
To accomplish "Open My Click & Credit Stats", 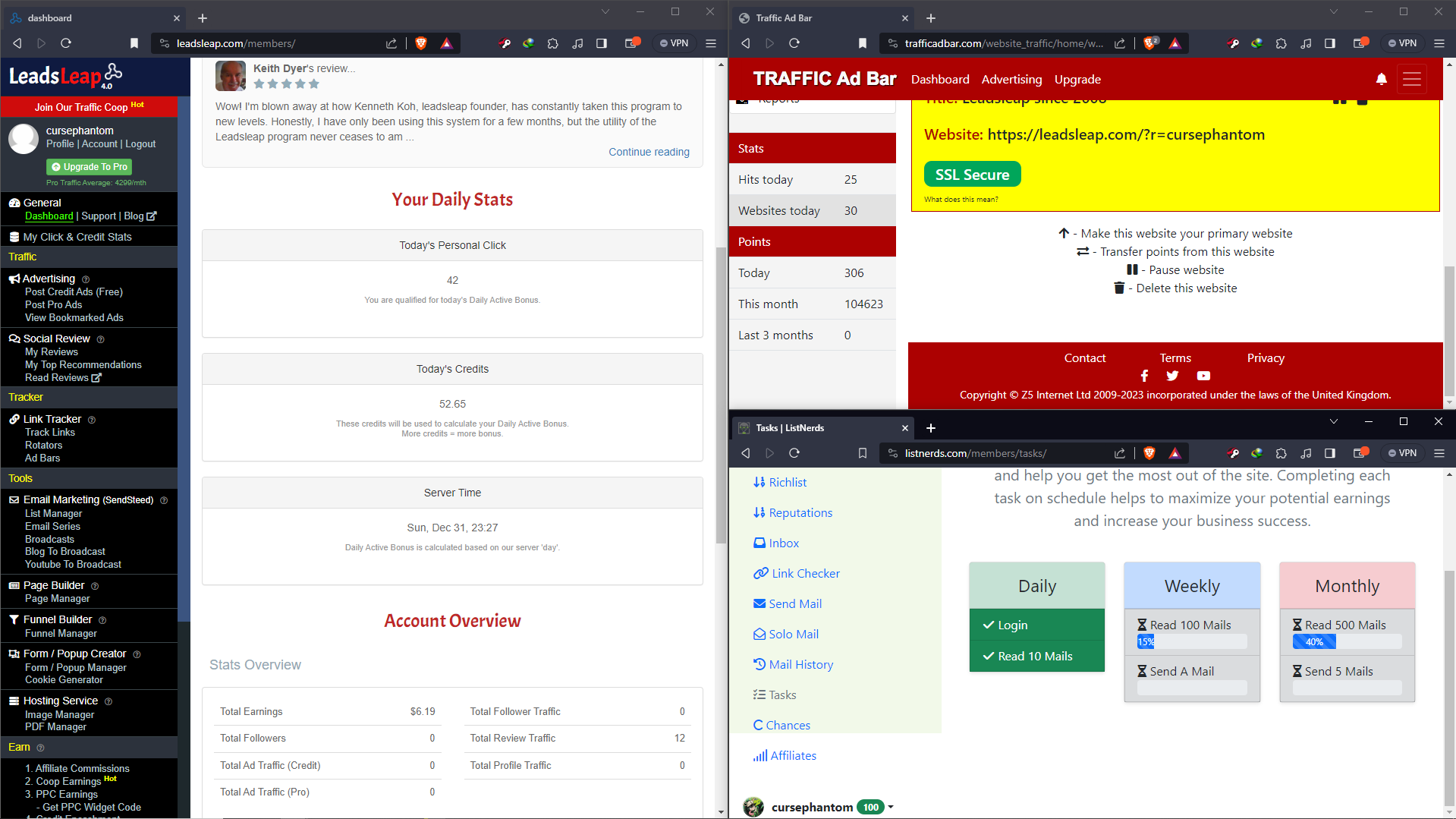I will tap(77, 237).
